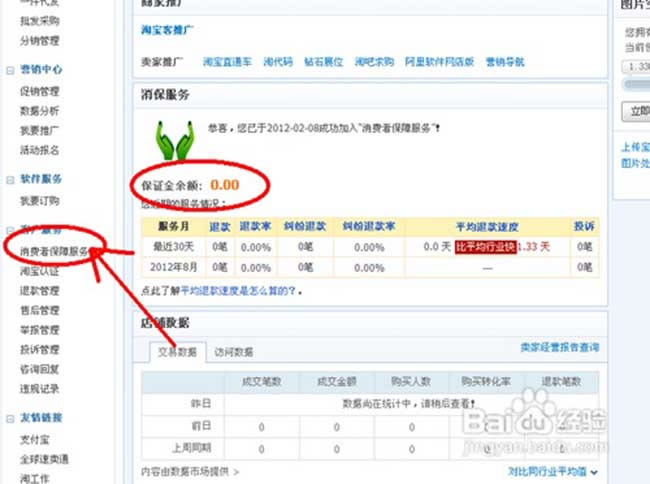Open 退款管理 in the sidebar

(40, 290)
